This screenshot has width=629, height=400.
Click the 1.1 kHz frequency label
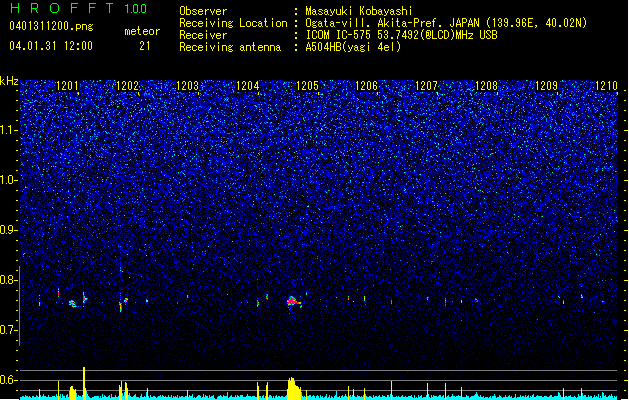9,130
